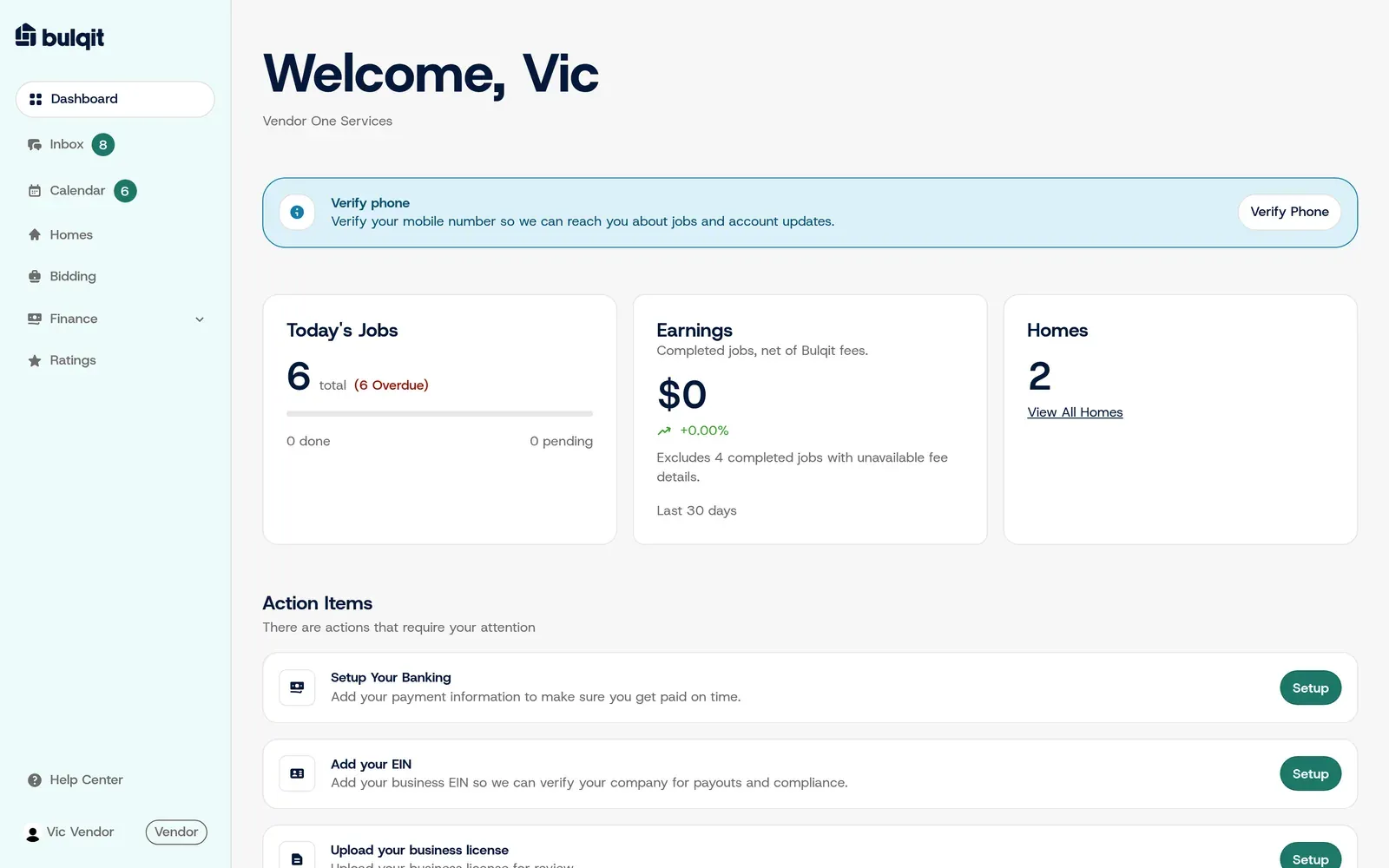This screenshot has width=1389, height=868.
Task: Click the business license document icon
Action: 297,858
